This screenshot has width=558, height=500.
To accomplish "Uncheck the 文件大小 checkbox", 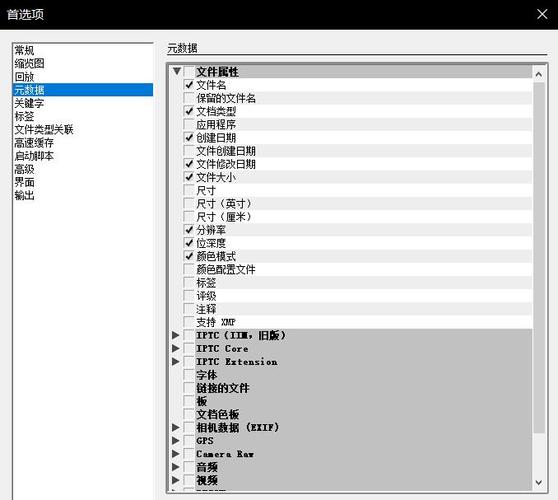I will click(189, 177).
